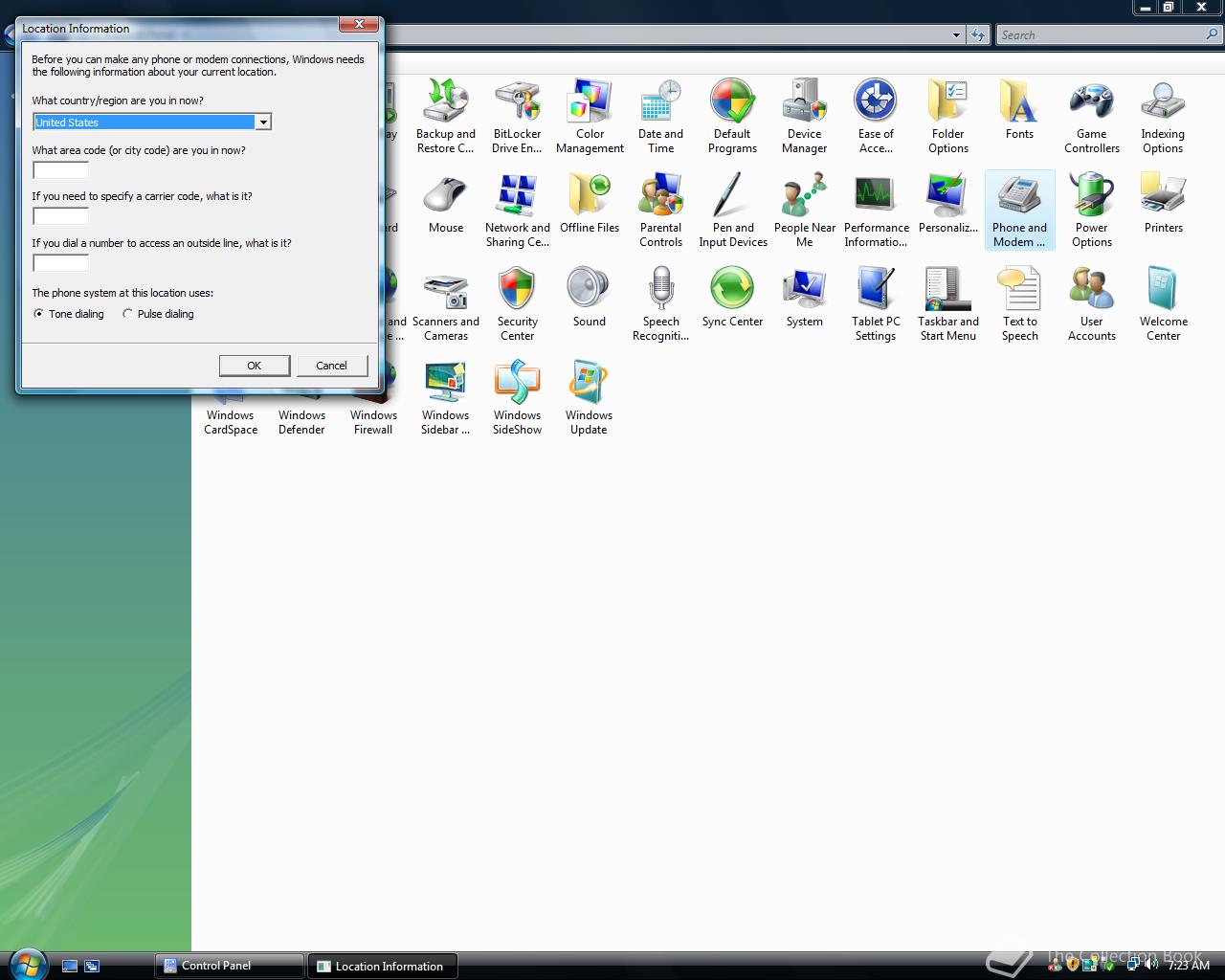Open Ease of Access Center
The width and height of the screenshot is (1225, 980).
click(x=876, y=117)
